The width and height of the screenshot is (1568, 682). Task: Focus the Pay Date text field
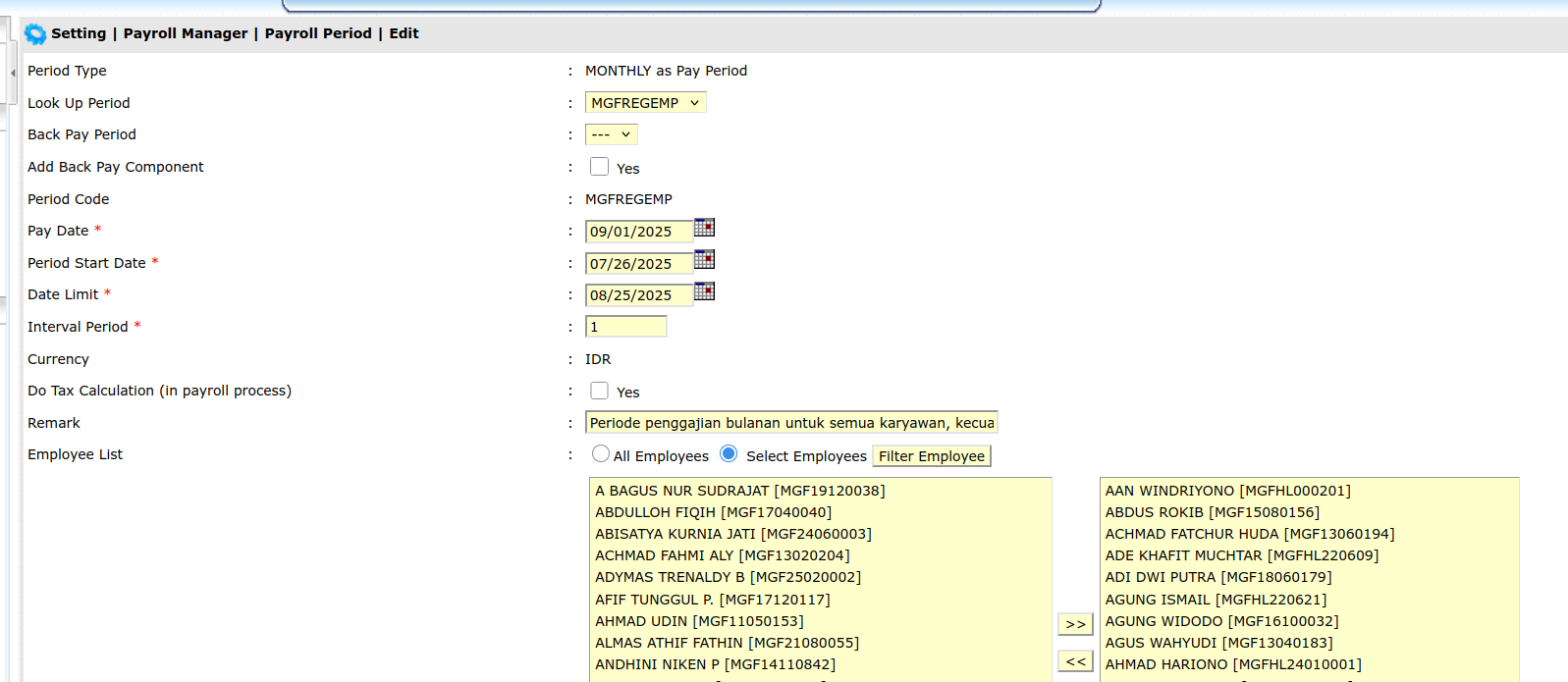638,232
